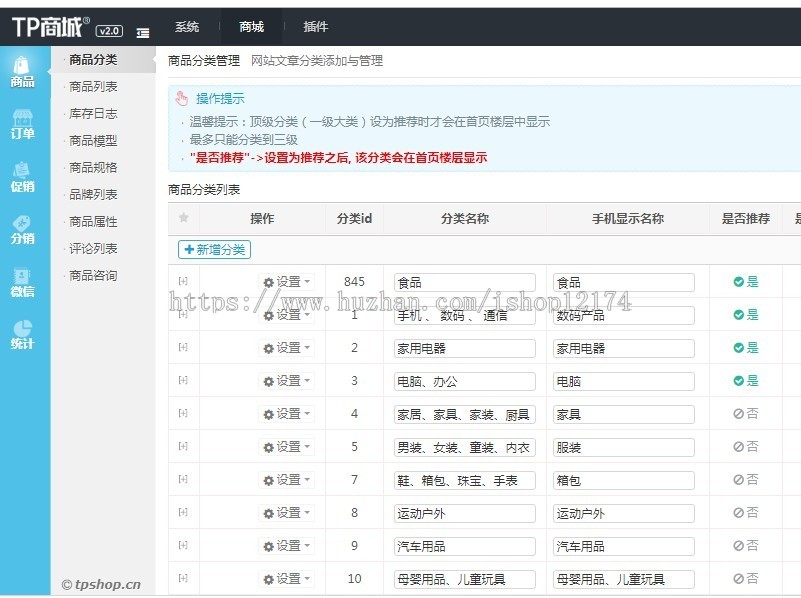Enable 是否推荐 for 家居、家具 row
This screenshot has height=598, width=801.
(746, 414)
